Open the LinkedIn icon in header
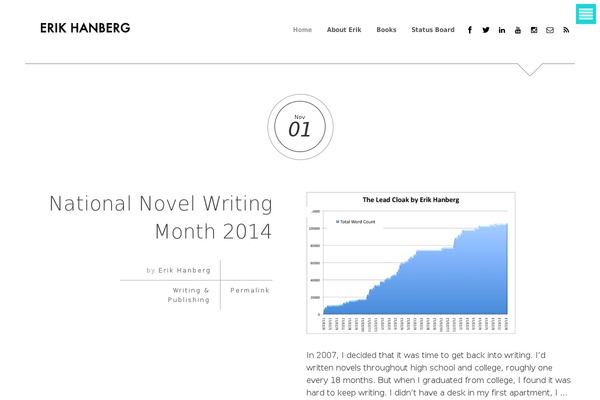This screenshot has height=400, width=600. coord(502,30)
